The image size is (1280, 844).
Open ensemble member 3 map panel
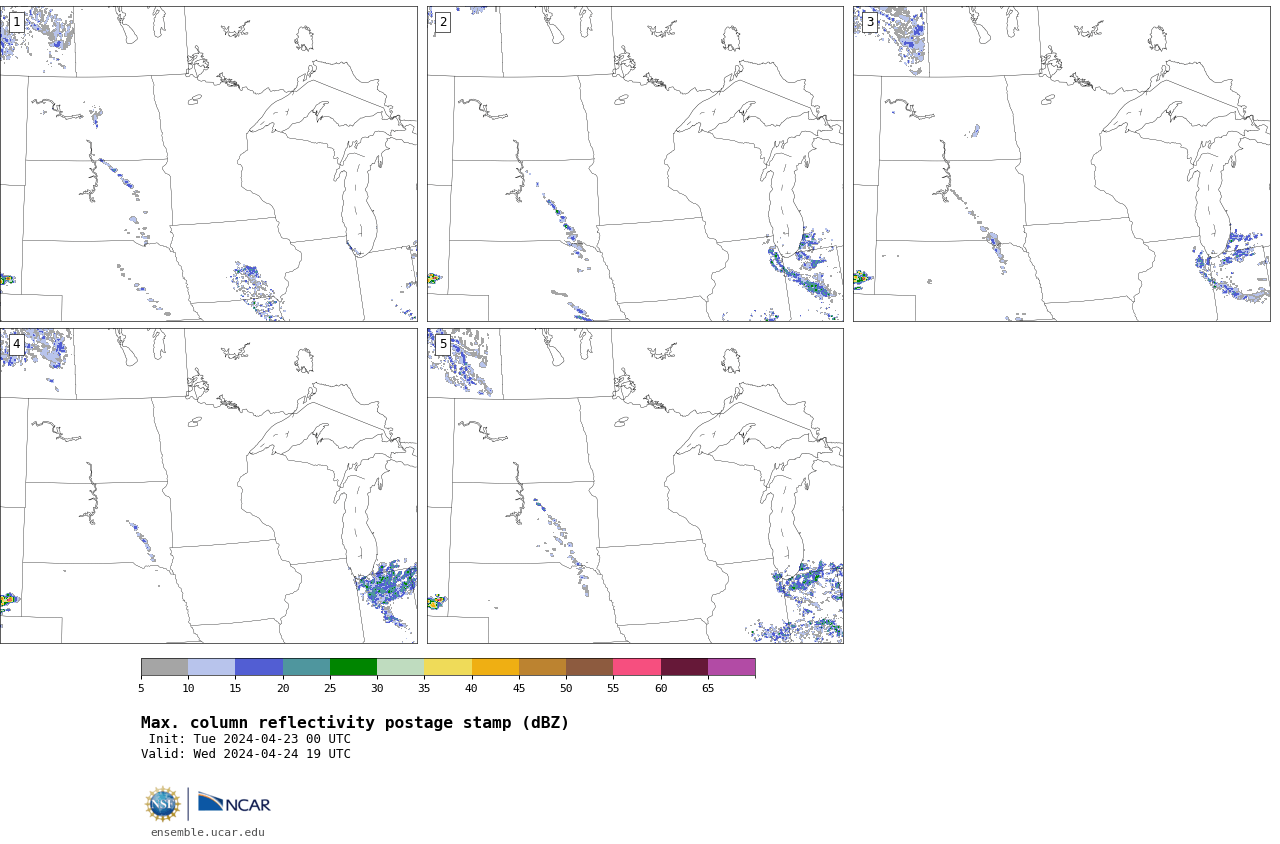1061,164
